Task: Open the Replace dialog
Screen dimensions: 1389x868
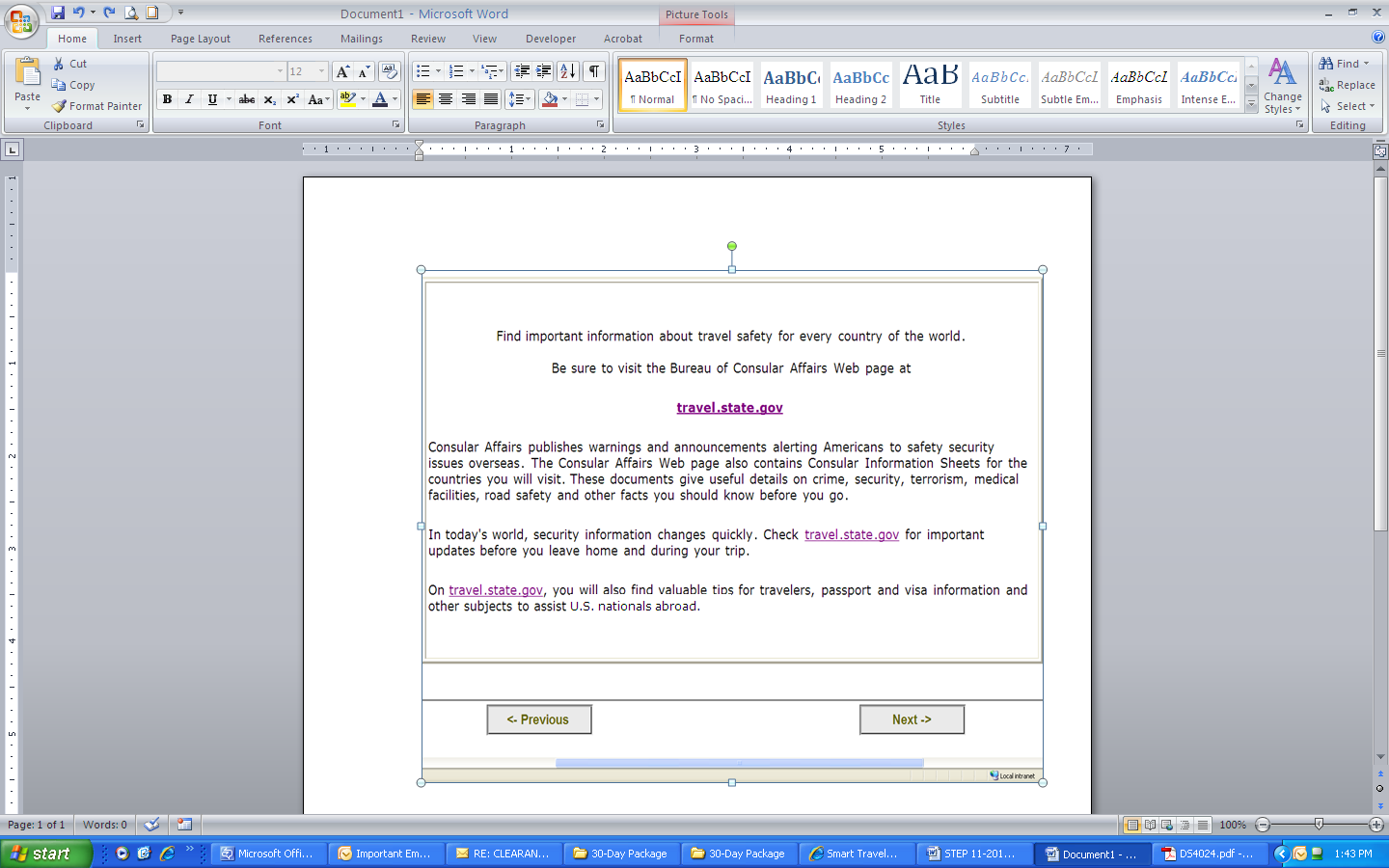Action: click(x=1348, y=85)
